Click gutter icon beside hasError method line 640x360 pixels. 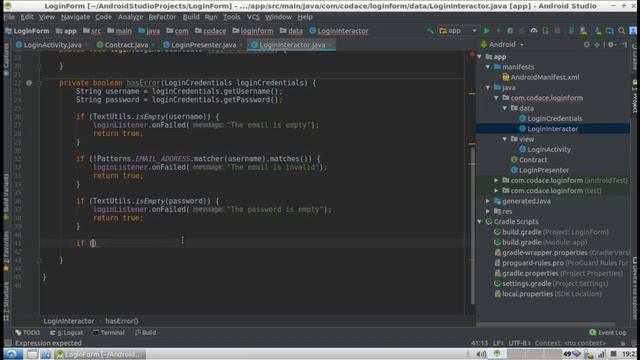pos(29,83)
